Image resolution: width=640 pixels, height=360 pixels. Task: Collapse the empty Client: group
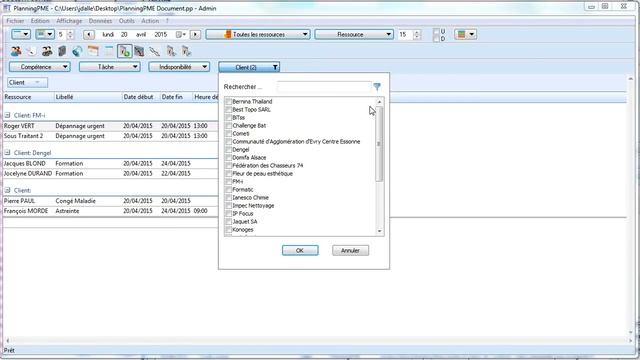(7, 190)
